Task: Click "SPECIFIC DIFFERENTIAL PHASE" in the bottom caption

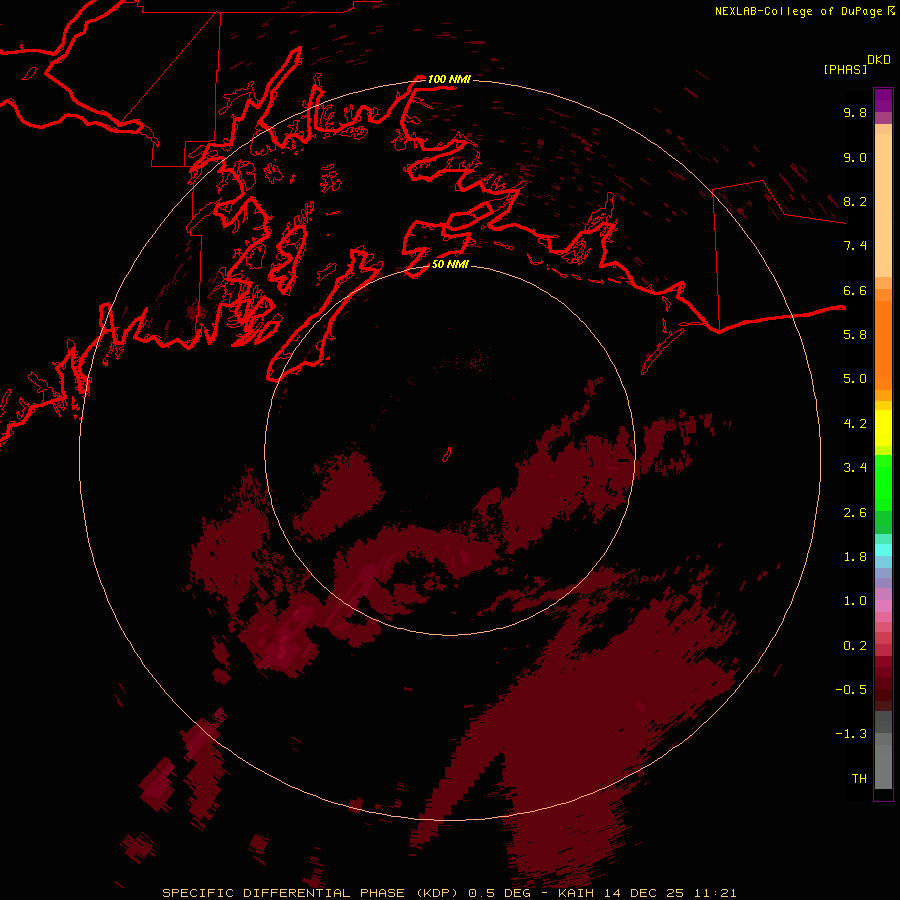Action: [x=284, y=893]
